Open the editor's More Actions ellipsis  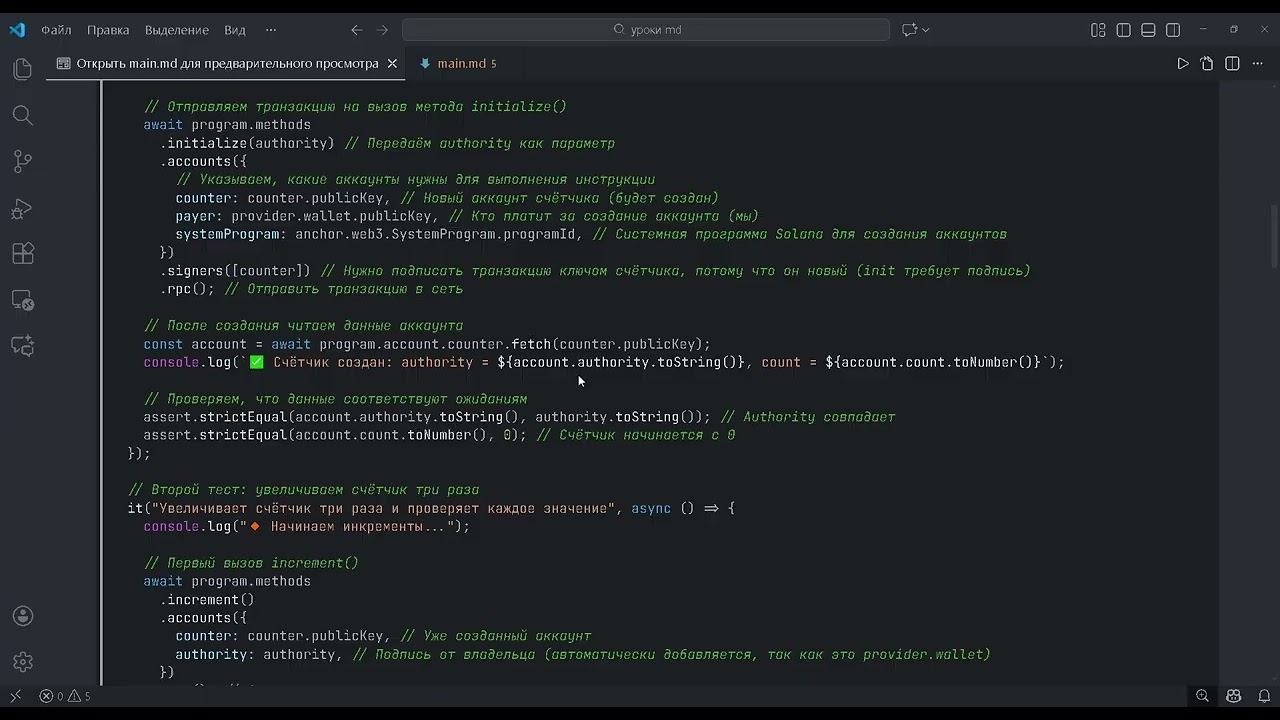pos(1257,63)
